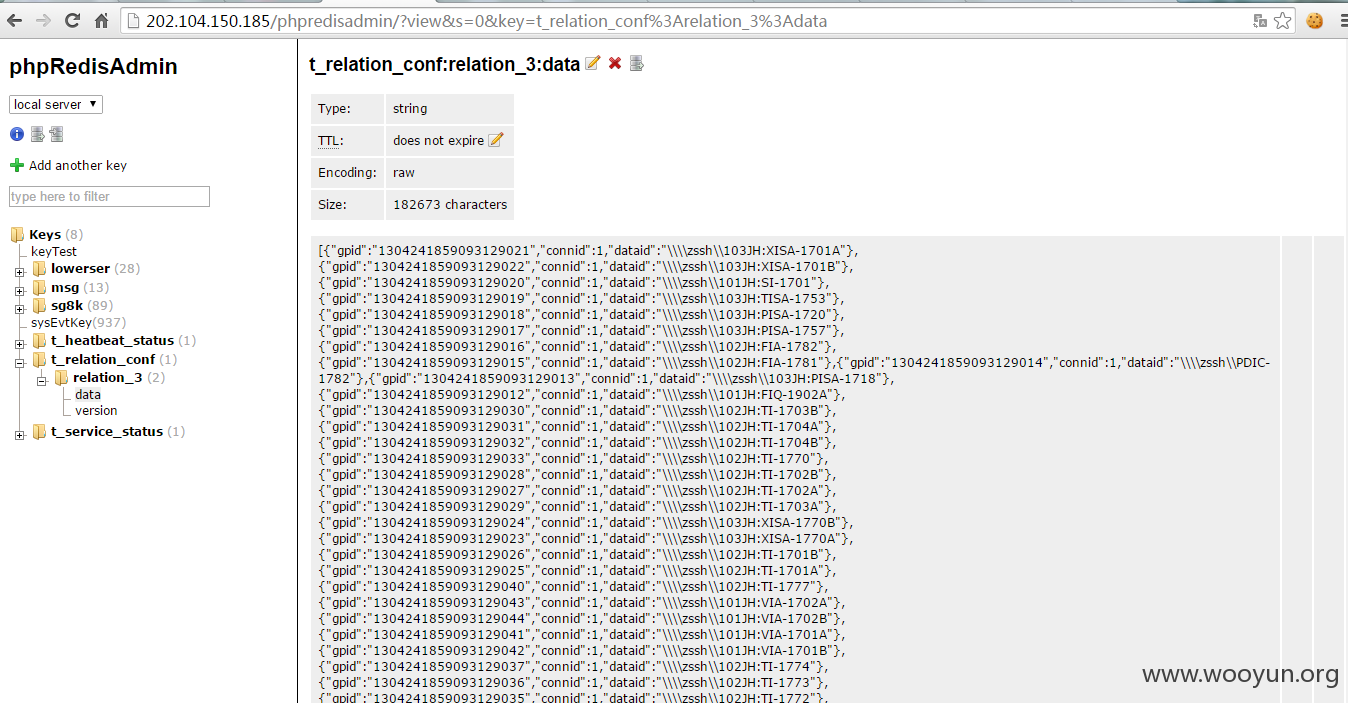1348x703 pixels.
Task: Click the TTL: label cell
Action: coord(348,140)
